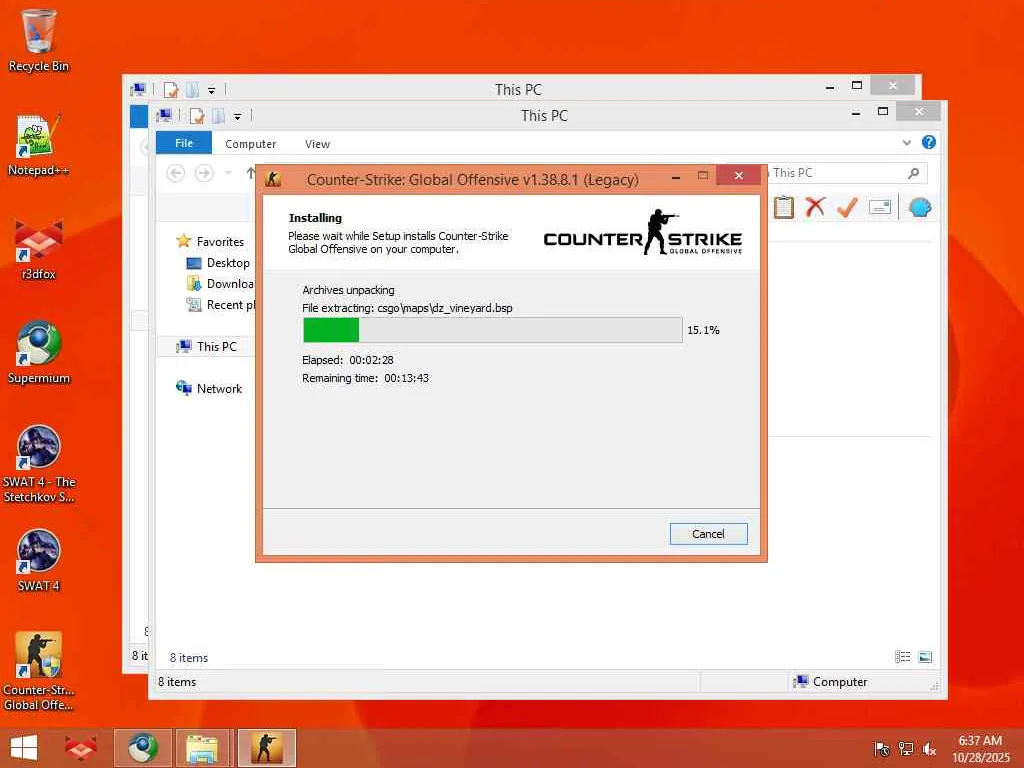Click the muted volume tray icon
Image resolution: width=1024 pixels, height=768 pixels.
929,749
